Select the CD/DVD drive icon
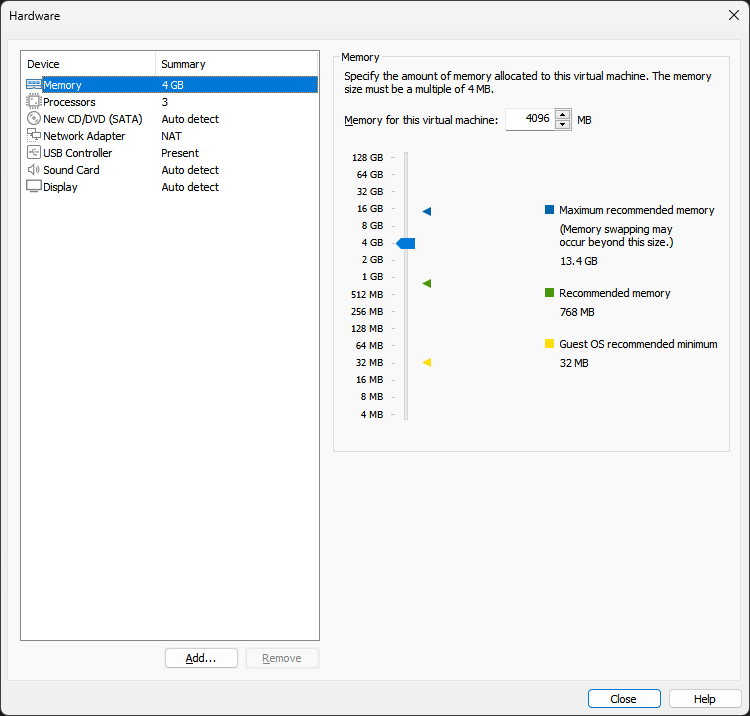The height and width of the screenshot is (716, 750). [34, 119]
